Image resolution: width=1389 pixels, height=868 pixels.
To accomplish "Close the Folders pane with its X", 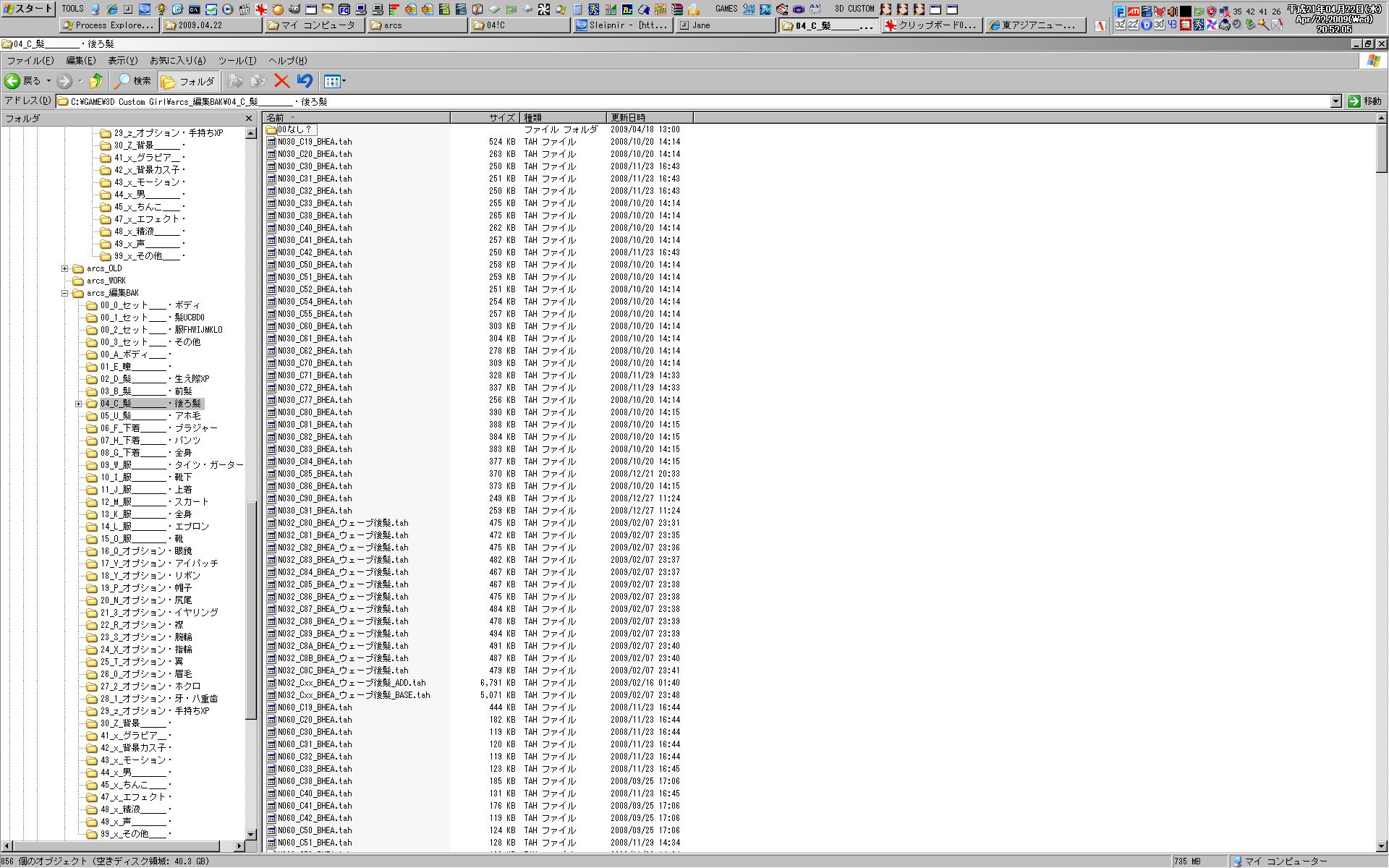I will coord(249,118).
